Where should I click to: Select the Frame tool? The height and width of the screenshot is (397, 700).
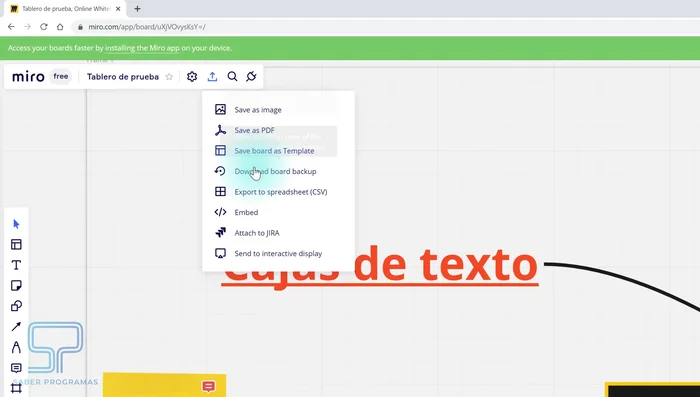[17, 388]
